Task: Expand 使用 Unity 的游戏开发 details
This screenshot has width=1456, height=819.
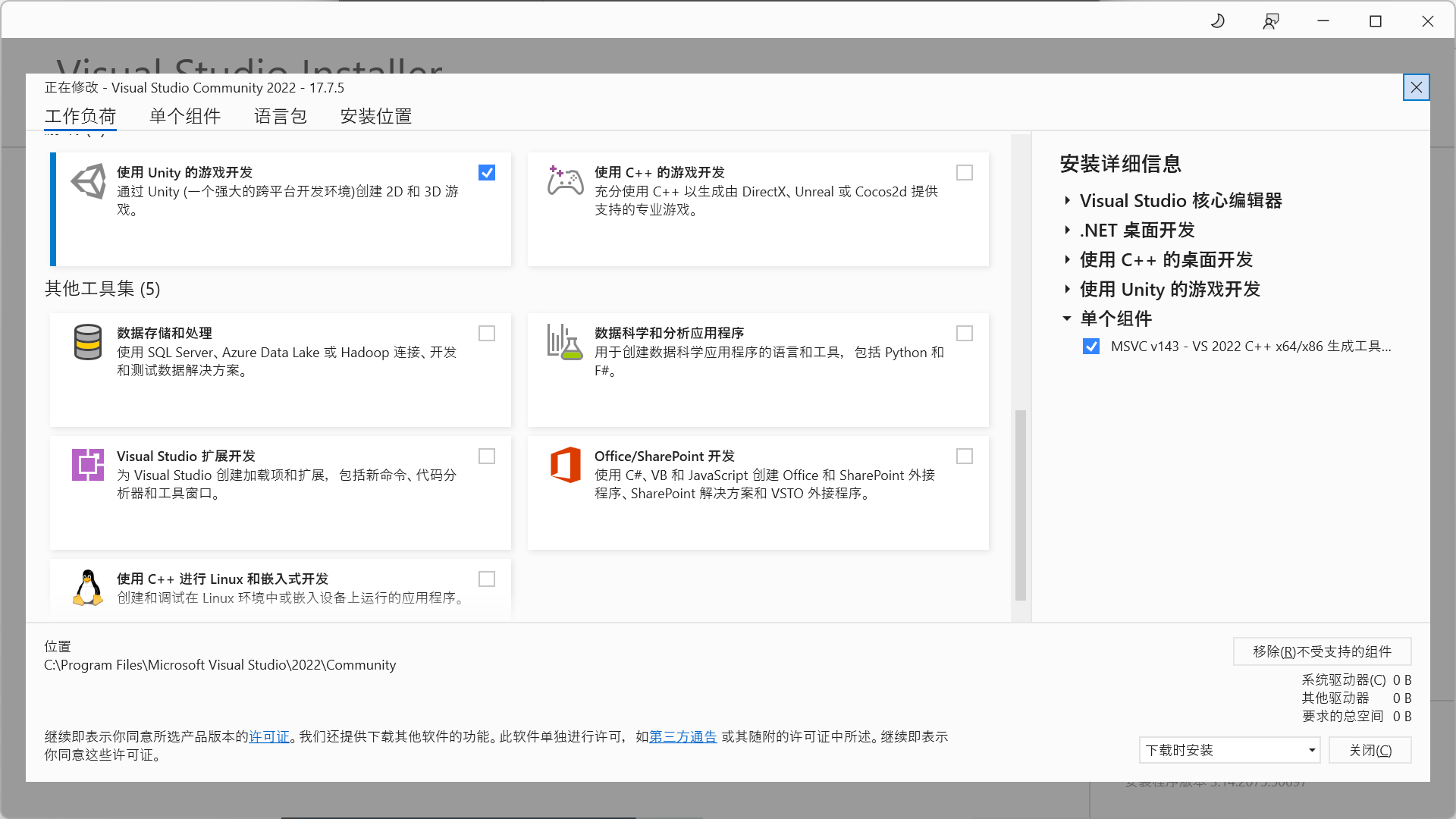Action: 1067,290
